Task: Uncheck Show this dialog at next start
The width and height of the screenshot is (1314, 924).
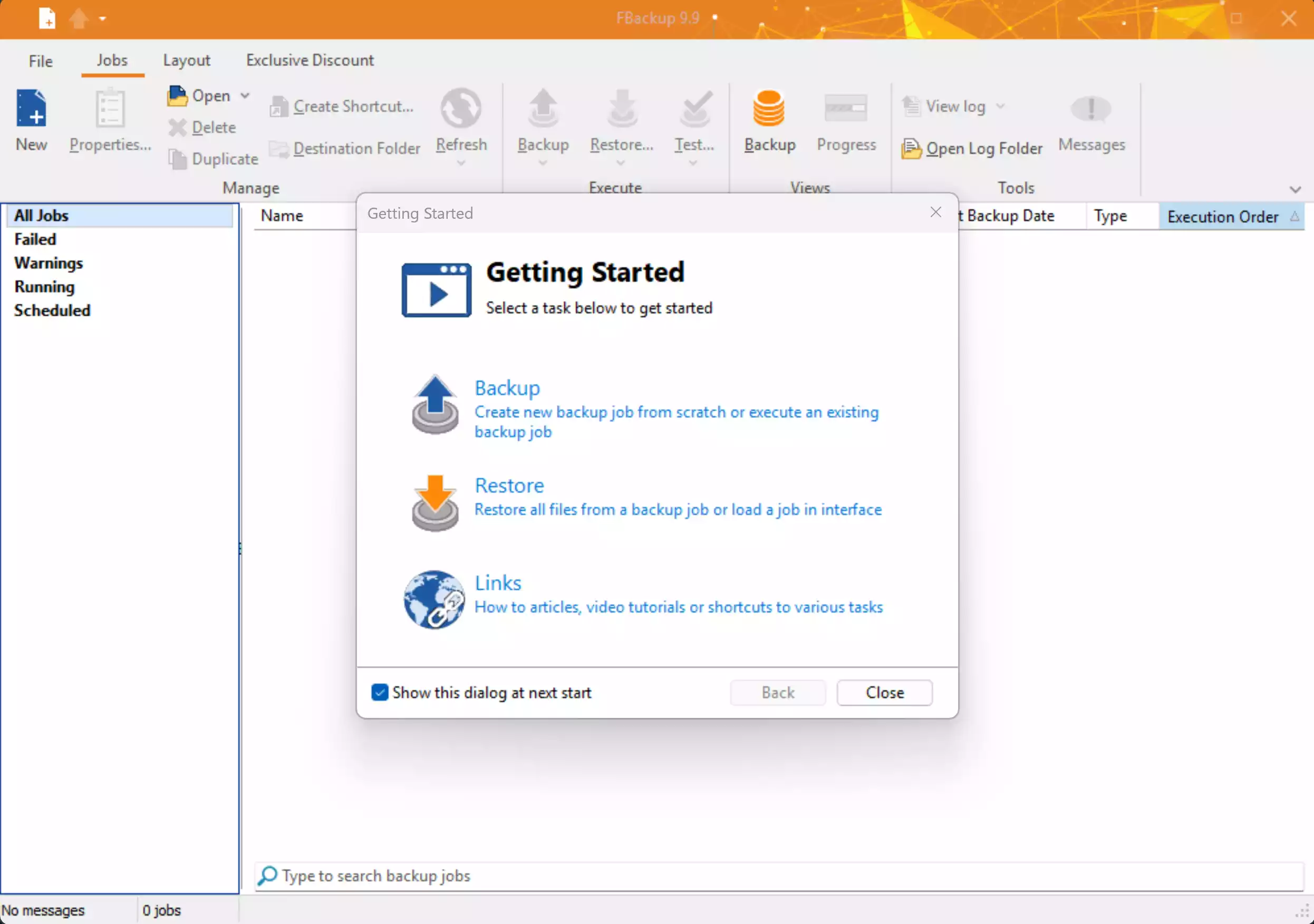Action: 380,692
